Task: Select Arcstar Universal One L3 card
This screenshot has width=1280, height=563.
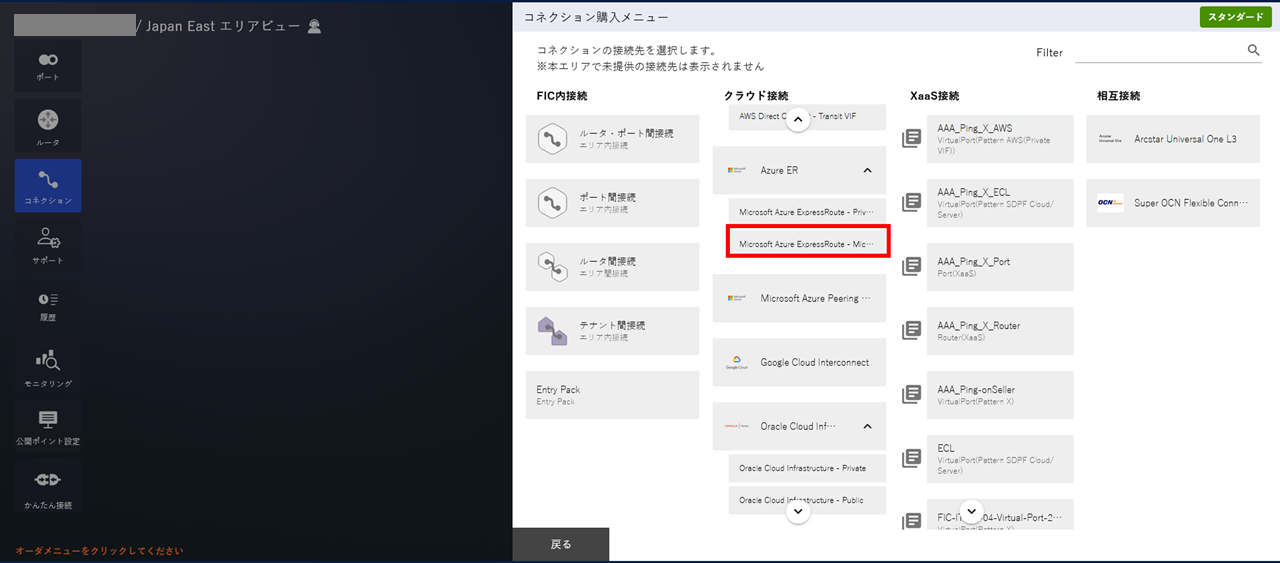Action: click(1173, 139)
